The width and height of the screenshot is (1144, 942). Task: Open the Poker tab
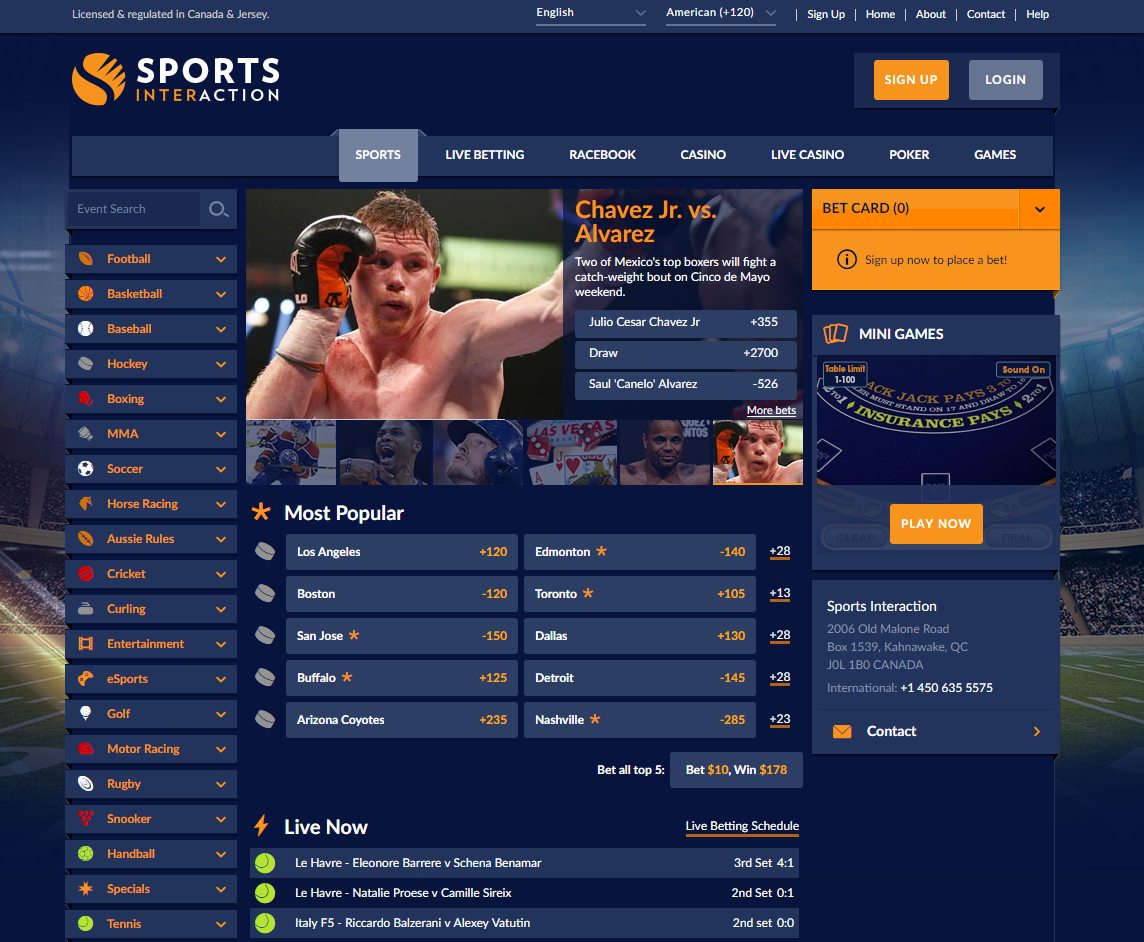(x=908, y=155)
